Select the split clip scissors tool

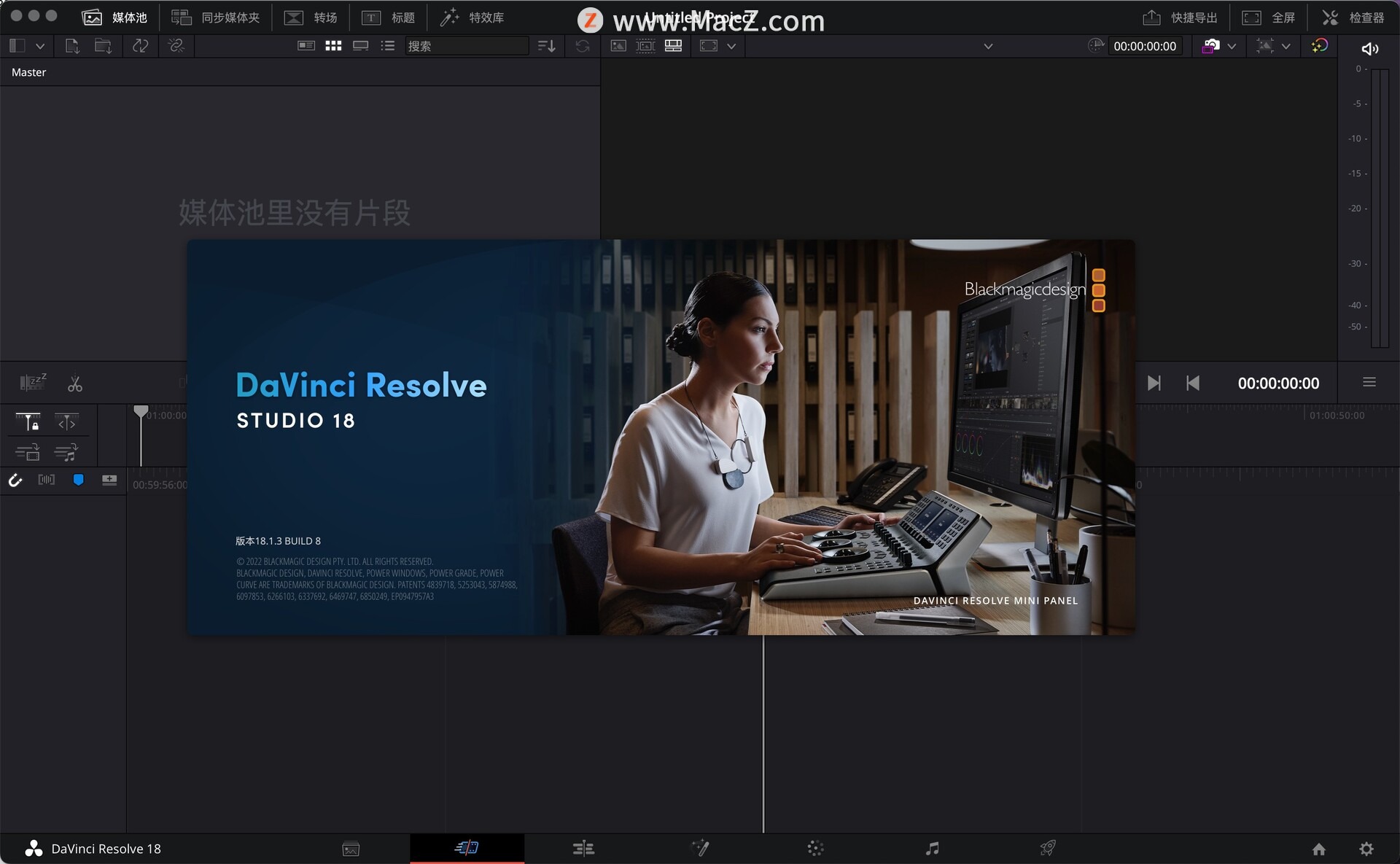(75, 384)
